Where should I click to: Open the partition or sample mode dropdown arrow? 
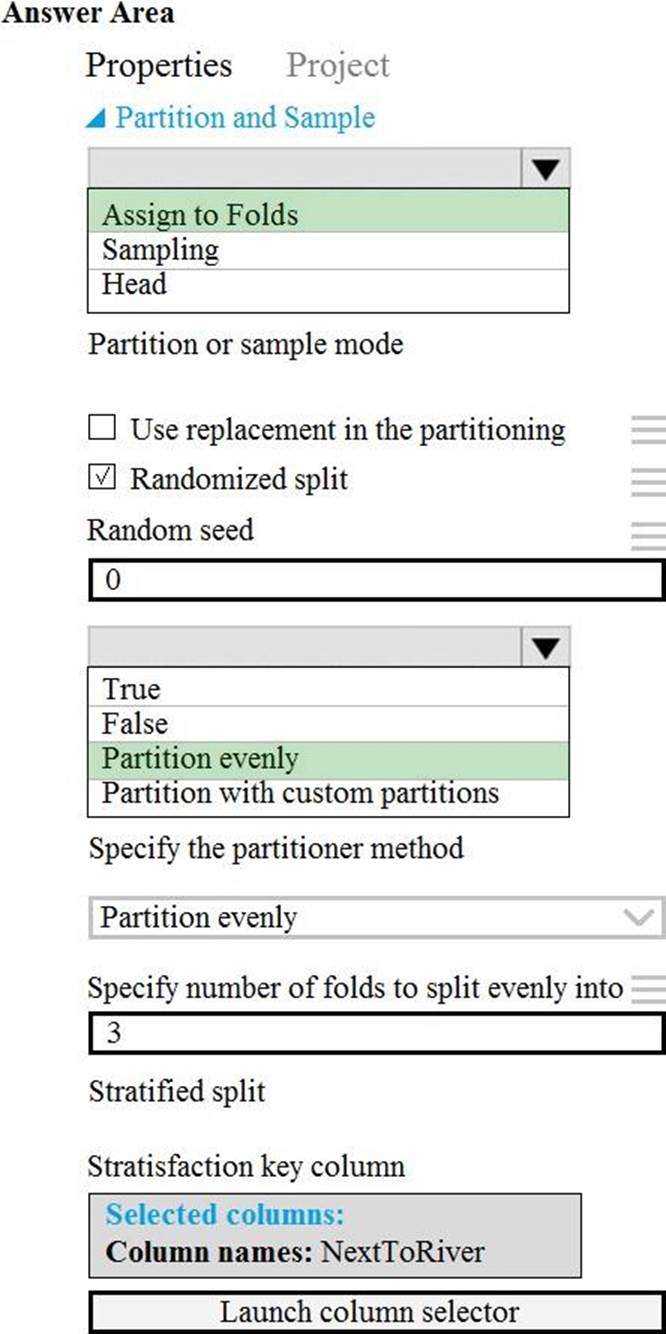coord(545,169)
